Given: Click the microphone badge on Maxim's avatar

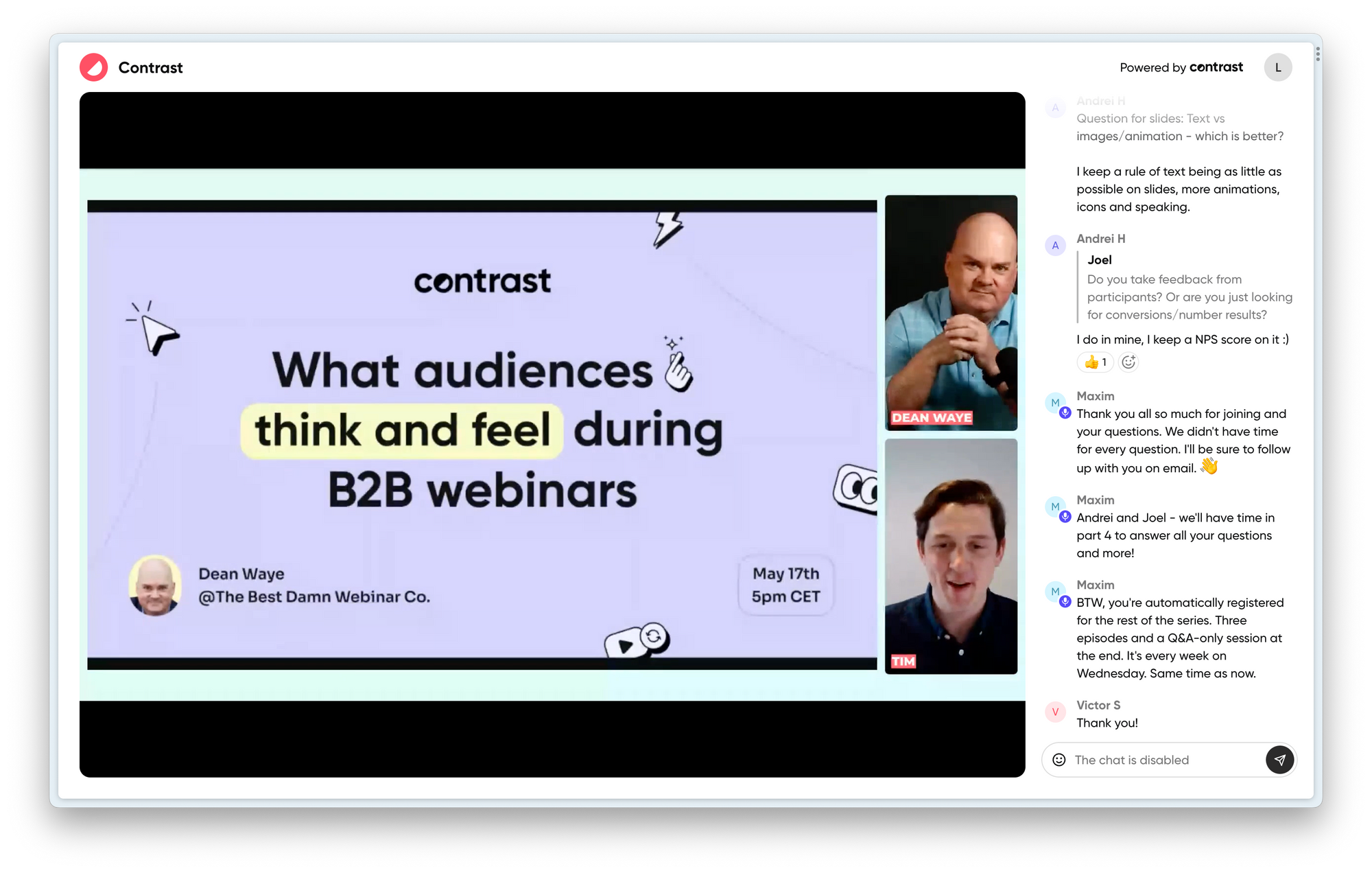Looking at the screenshot, I should (1065, 412).
